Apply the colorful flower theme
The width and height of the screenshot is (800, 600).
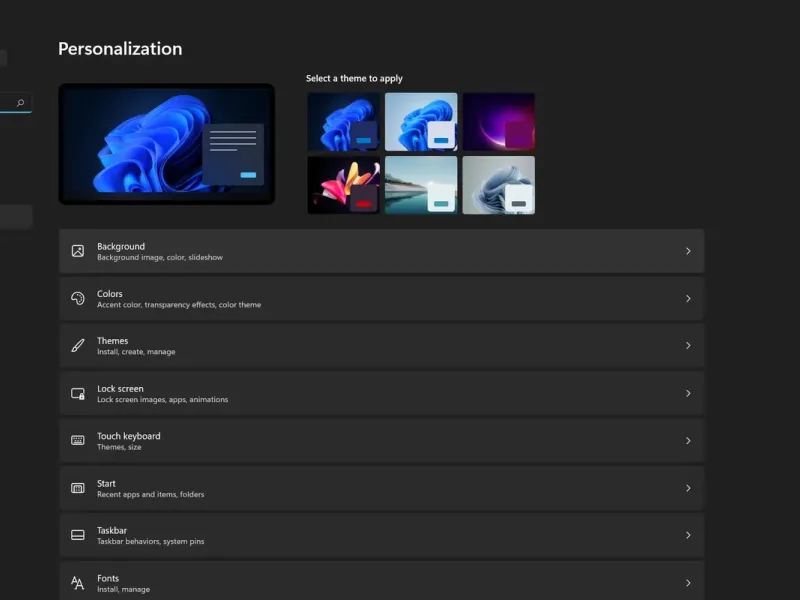click(x=343, y=185)
